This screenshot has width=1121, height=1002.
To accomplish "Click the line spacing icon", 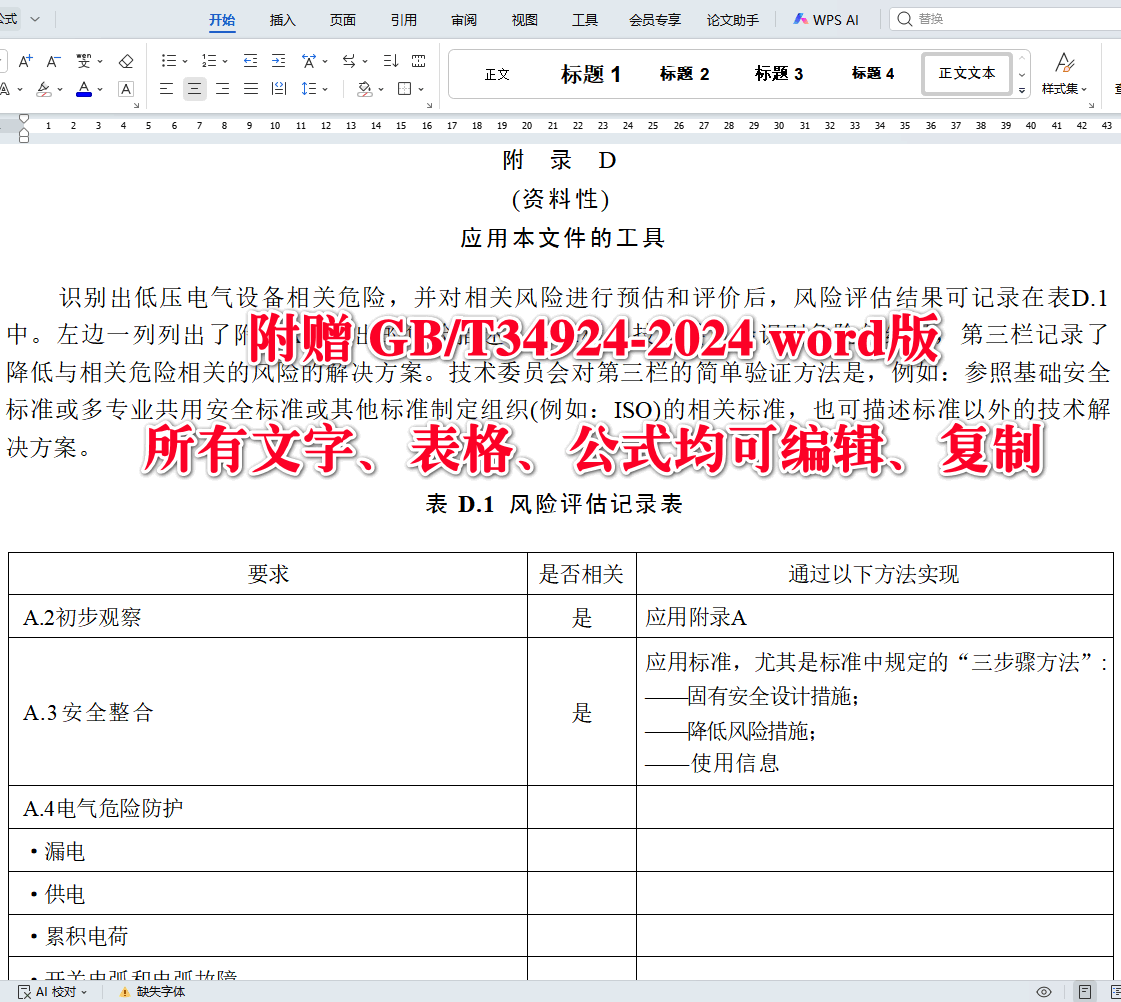I will [309, 89].
